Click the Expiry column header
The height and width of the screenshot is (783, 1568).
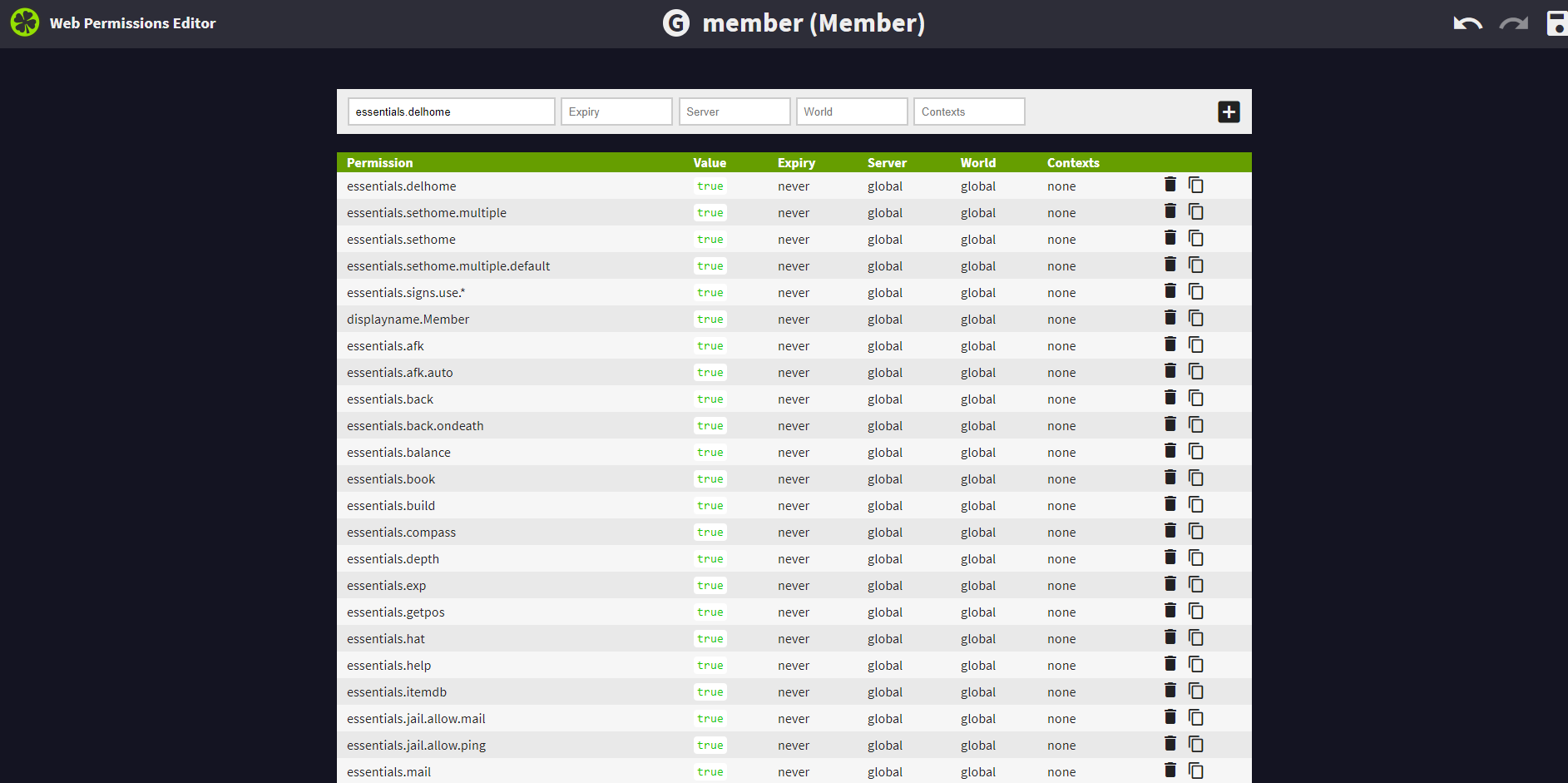pyautogui.click(x=796, y=163)
